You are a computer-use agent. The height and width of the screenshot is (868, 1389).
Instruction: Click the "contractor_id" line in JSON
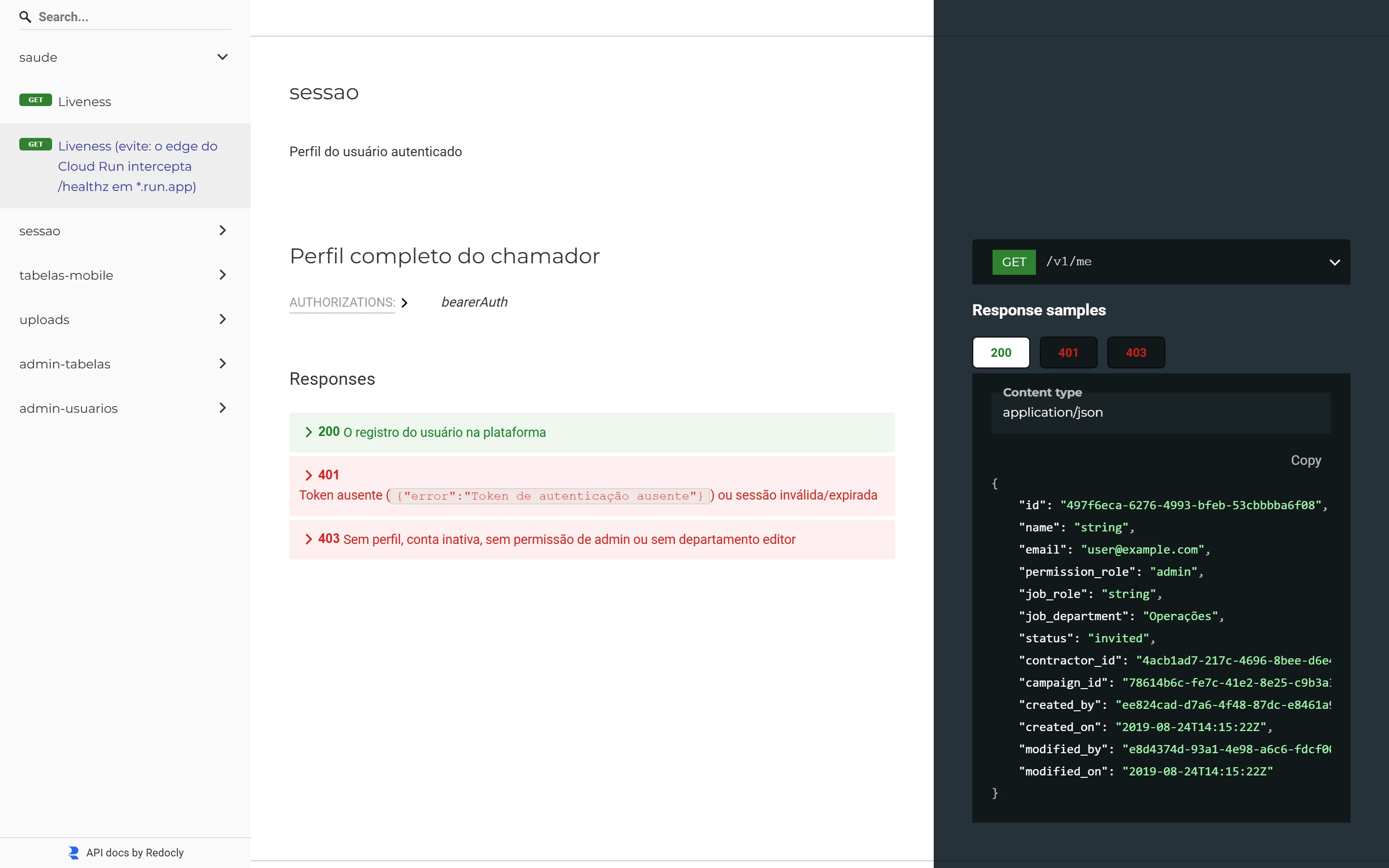pyautogui.click(x=1175, y=661)
